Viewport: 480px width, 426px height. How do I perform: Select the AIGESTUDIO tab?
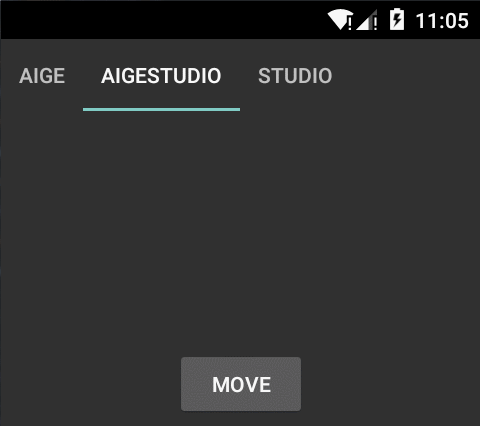tap(161, 76)
